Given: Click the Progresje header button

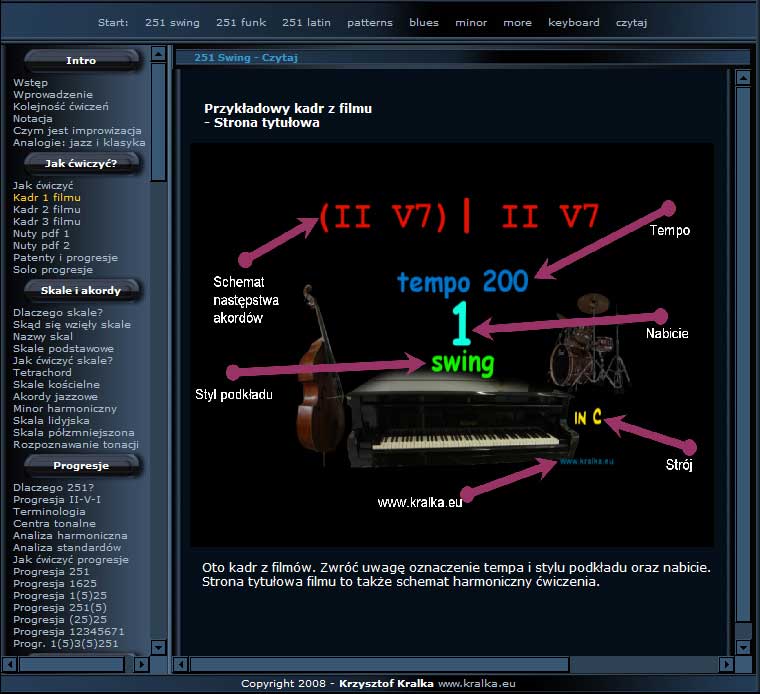Looking at the screenshot, I should (x=81, y=466).
